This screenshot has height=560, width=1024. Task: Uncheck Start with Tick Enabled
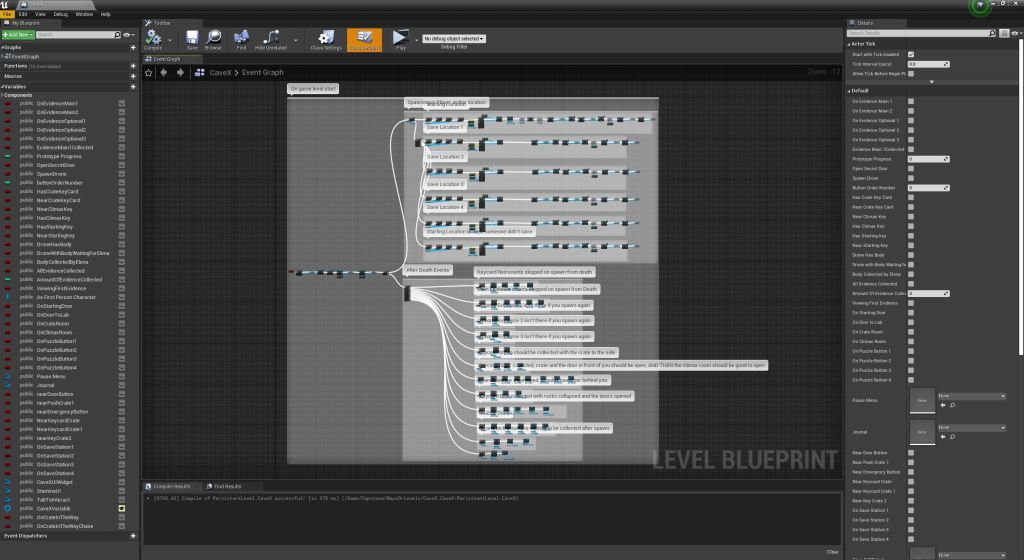[x=910, y=54]
